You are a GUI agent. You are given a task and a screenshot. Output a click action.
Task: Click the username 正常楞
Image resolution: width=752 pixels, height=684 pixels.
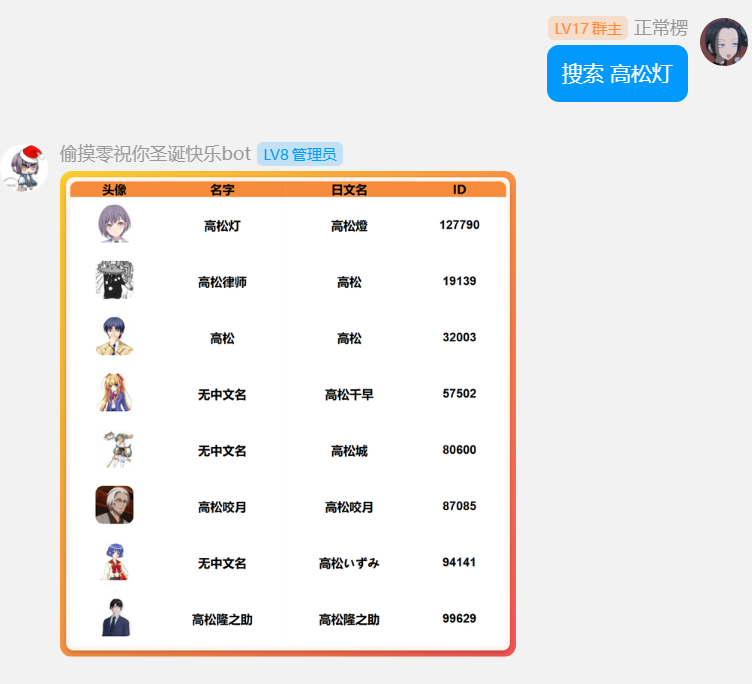(661, 28)
